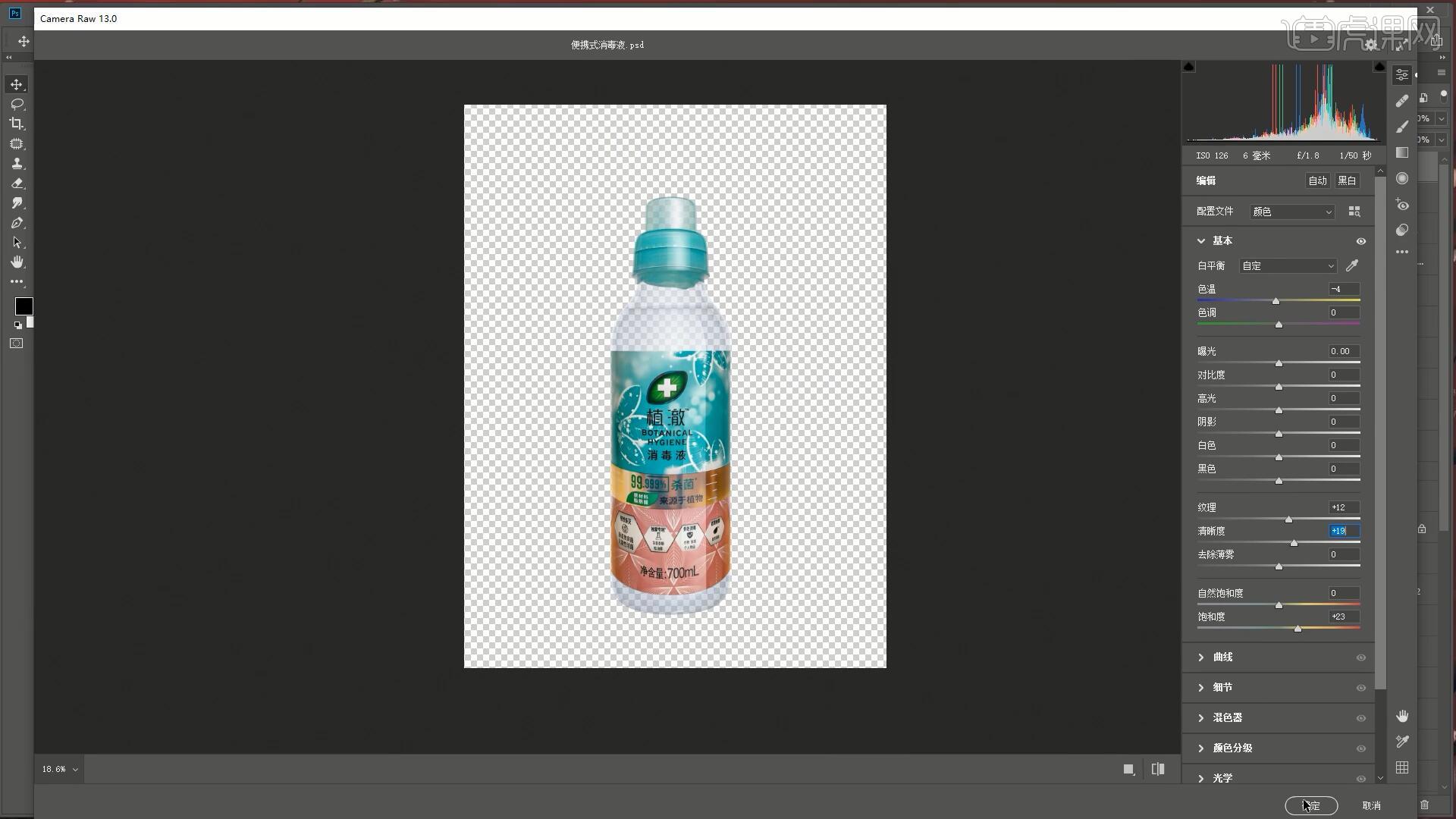Image resolution: width=1456 pixels, height=819 pixels.
Task: Select the Eraser tool
Action: pos(17,184)
